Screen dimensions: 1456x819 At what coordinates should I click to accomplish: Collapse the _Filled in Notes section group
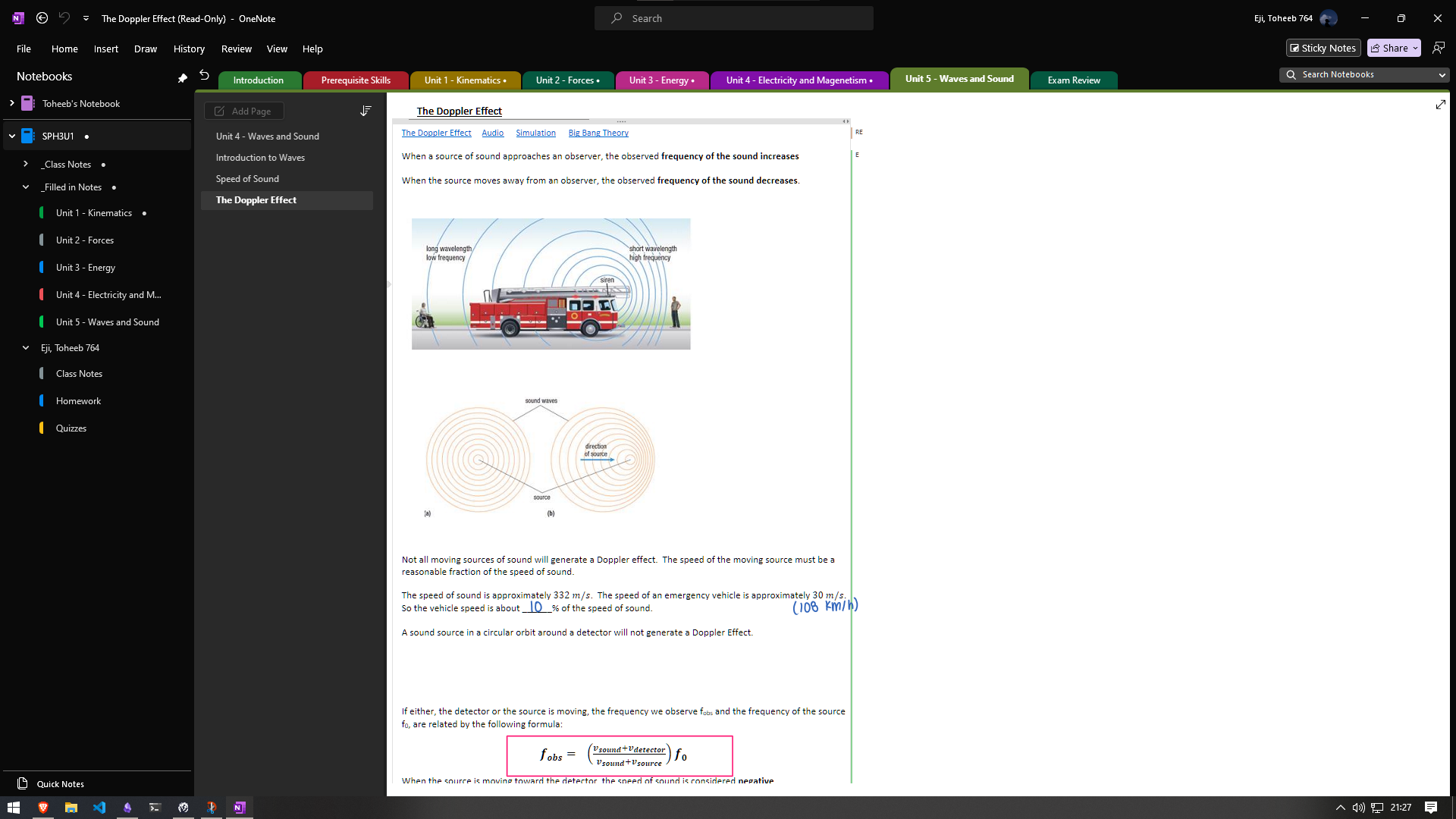(26, 187)
